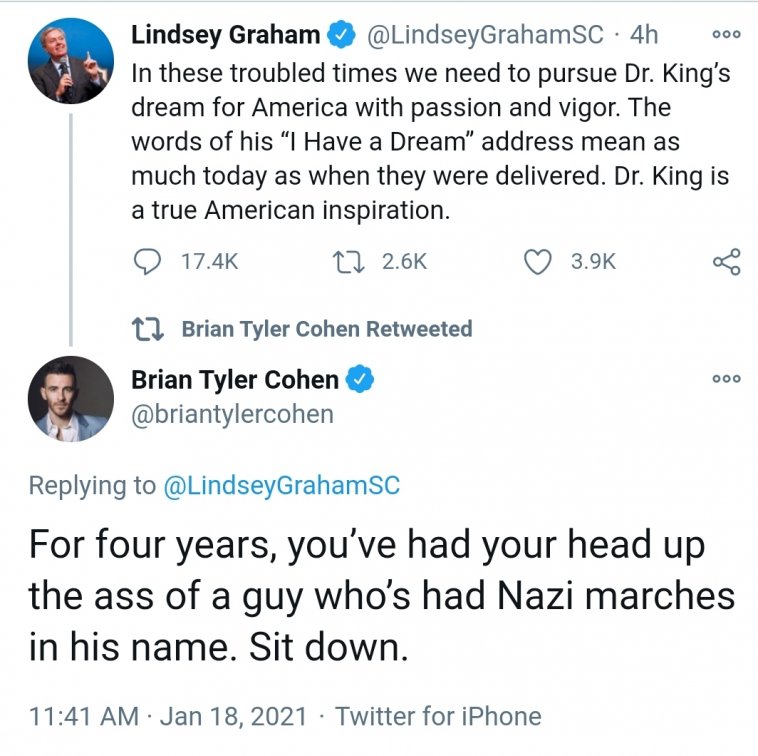Click the Brian Tyler Cohen display name
The width and height of the screenshot is (758, 756).
tap(235, 380)
